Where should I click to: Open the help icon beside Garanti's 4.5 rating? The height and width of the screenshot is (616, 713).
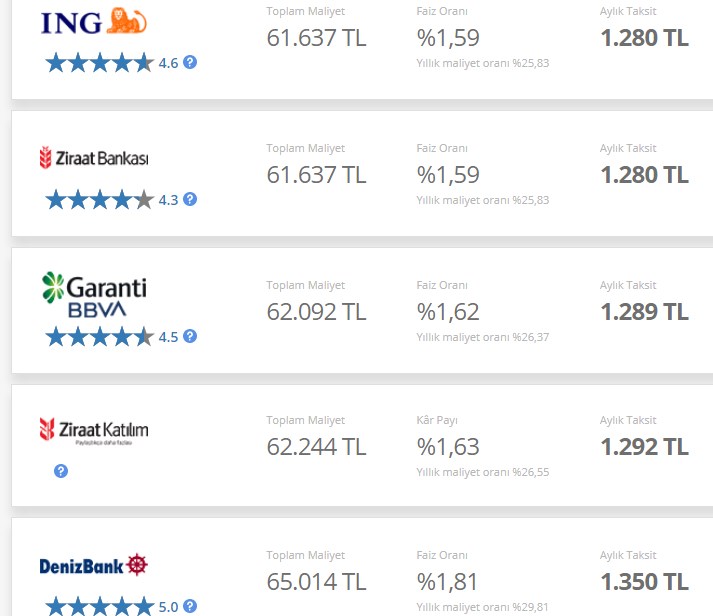point(190,336)
